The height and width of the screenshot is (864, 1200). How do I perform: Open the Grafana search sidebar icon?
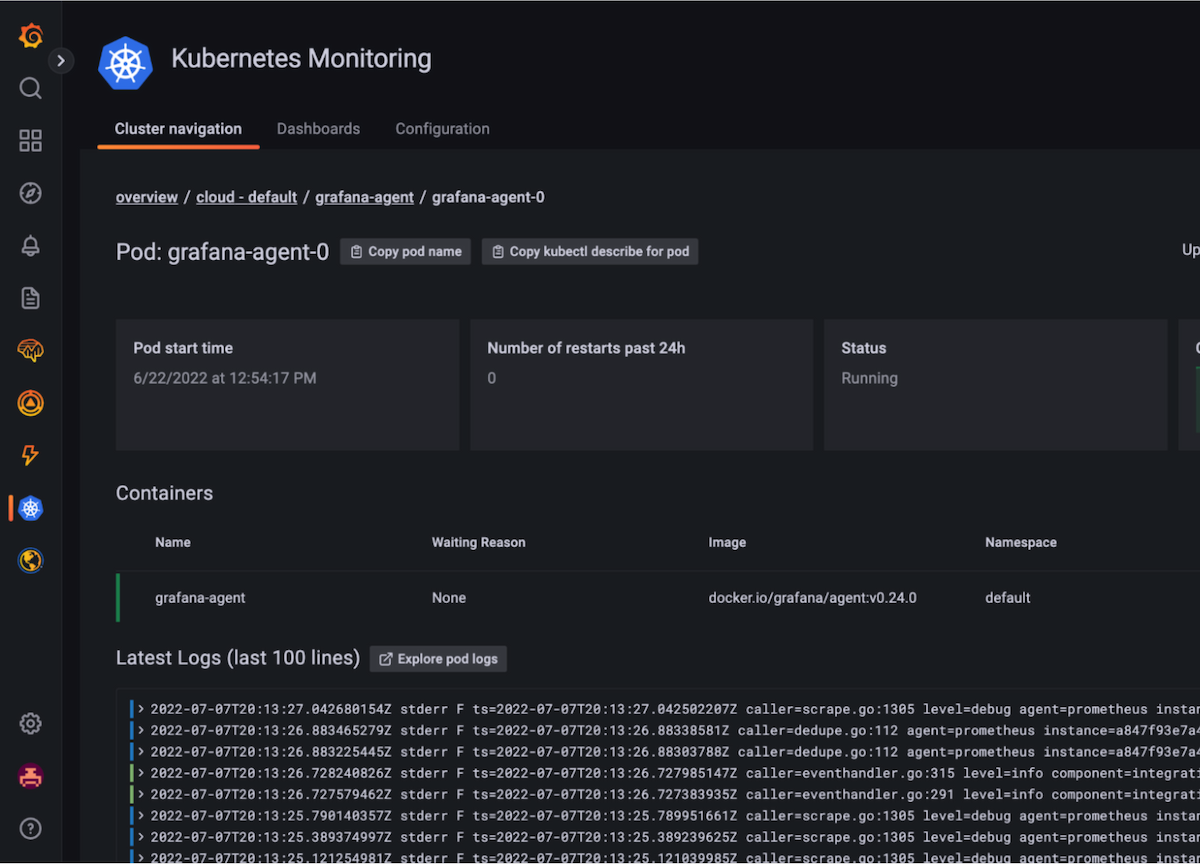click(x=30, y=88)
